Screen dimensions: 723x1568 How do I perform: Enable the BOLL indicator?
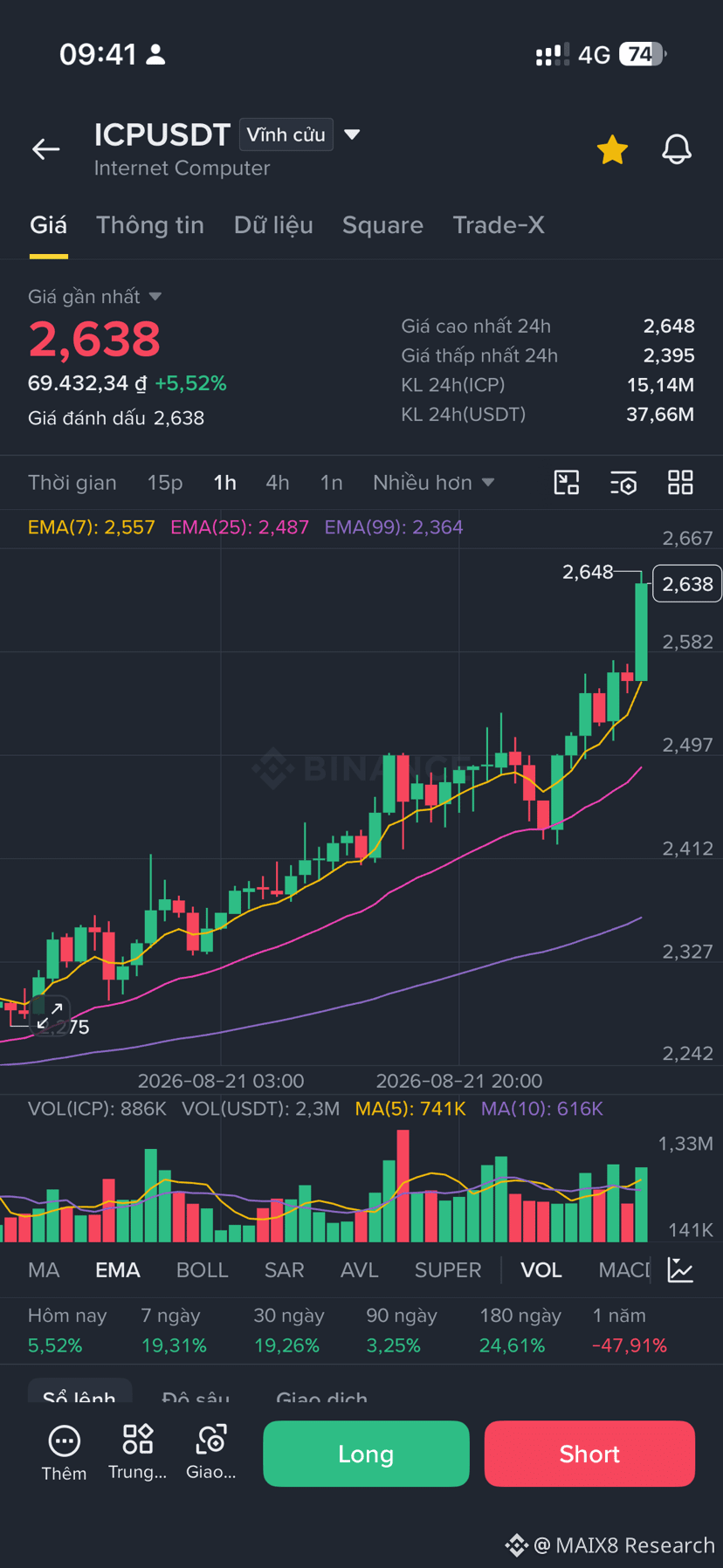tap(203, 1270)
